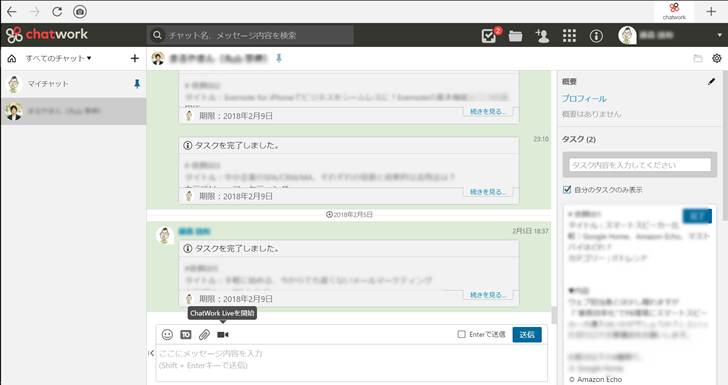
Task: Click the browser forward arrow
Action: [x=35, y=12]
